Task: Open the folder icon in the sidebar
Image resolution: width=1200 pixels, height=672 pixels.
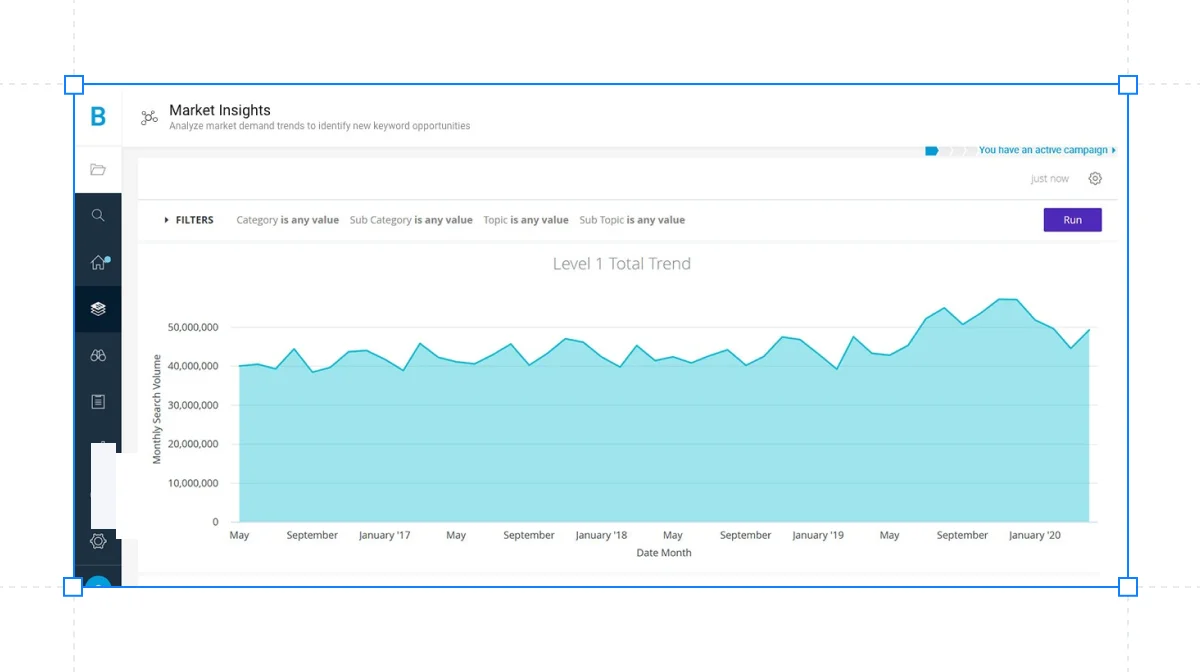Action: [x=98, y=170]
